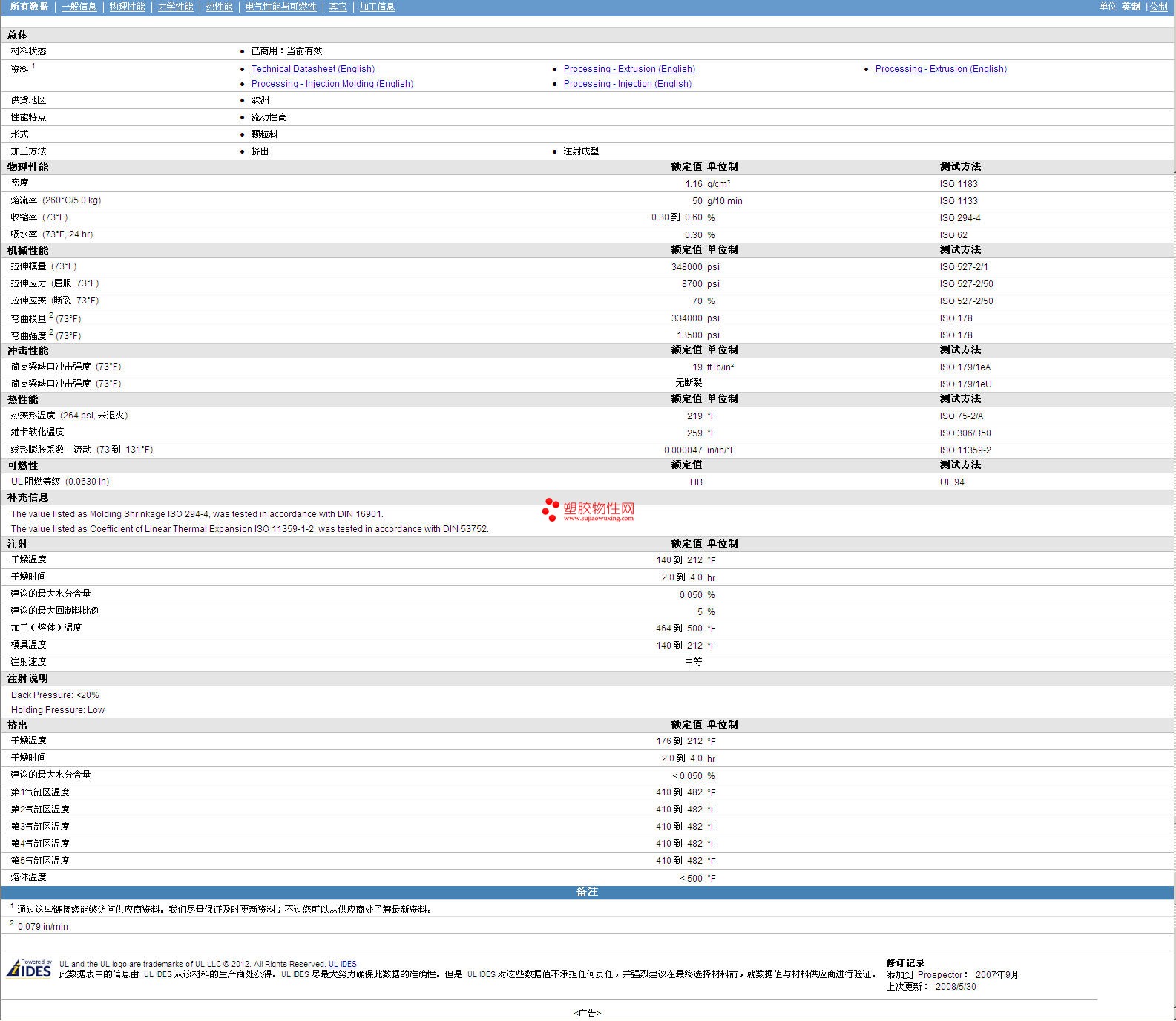Click the 注射速度 value 中等
Image resolution: width=1176 pixels, height=1021 pixels.
694,662
